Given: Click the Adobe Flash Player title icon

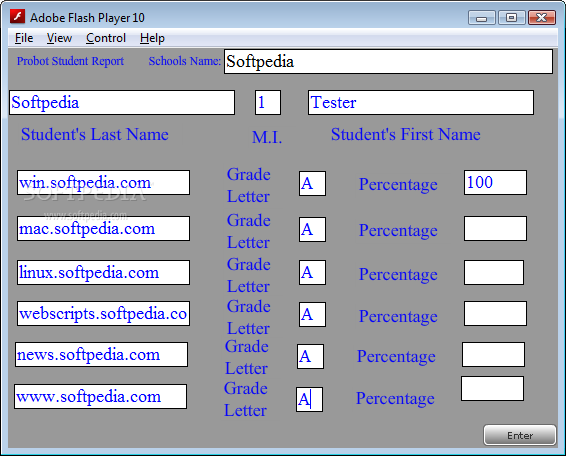Looking at the screenshot, I should click(x=17, y=17).
